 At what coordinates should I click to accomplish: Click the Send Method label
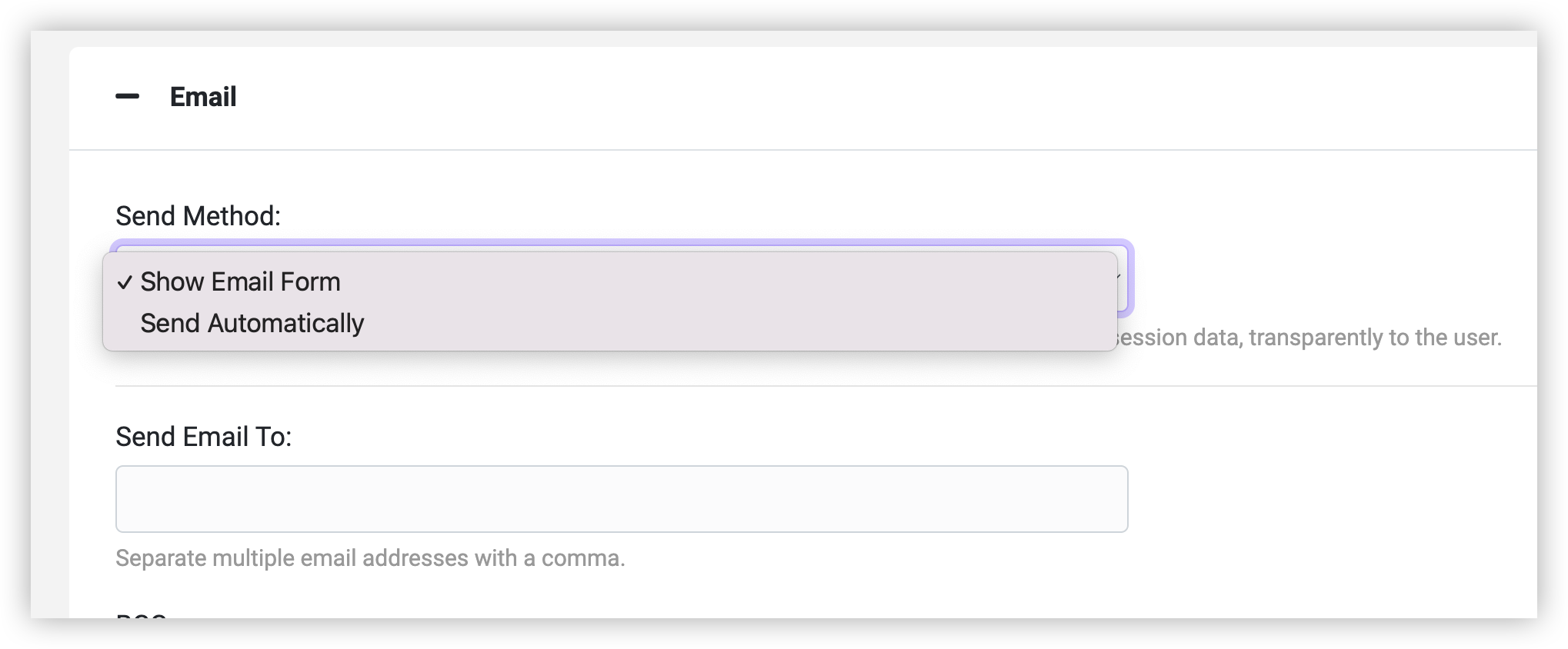198,216
